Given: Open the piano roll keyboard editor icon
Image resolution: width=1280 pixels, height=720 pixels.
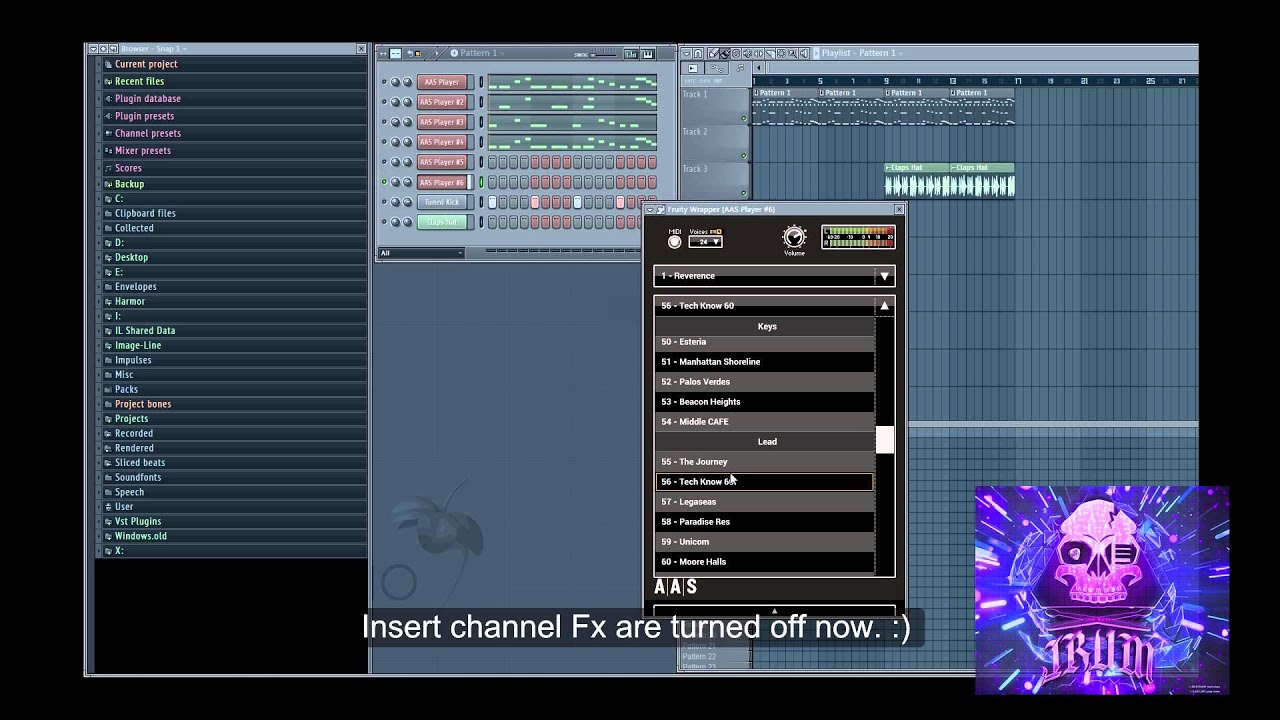Looking at the screenshot, I should (647, 53).
